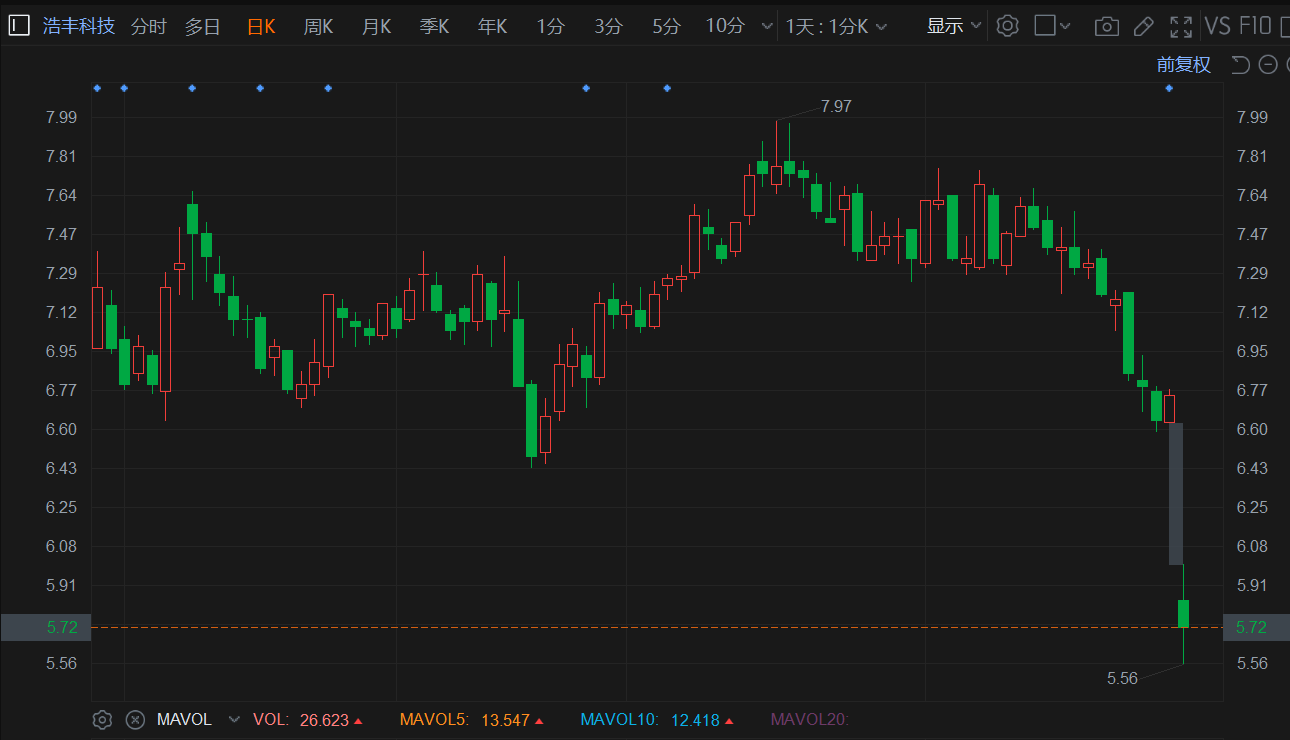The height and width of the screenshot is (740, 1290).
Task: Zoom out chart with minus circle icon
Action: tap(1268, 65)
